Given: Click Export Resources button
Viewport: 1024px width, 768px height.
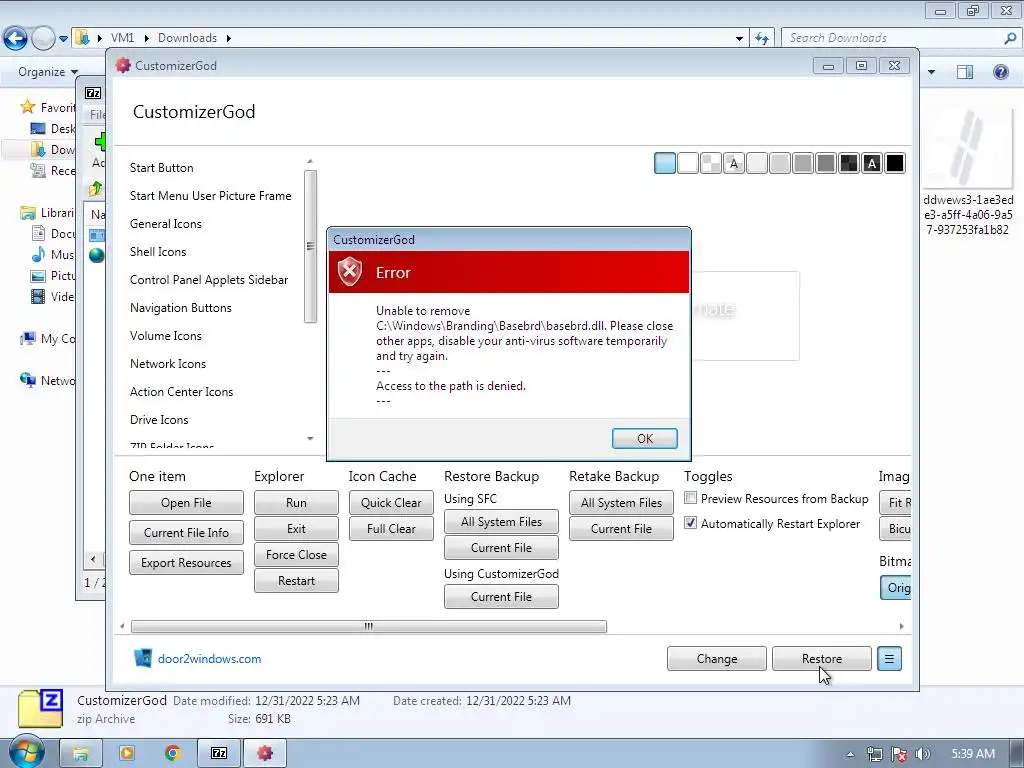Looking at the screenshot, I should 186,563.
